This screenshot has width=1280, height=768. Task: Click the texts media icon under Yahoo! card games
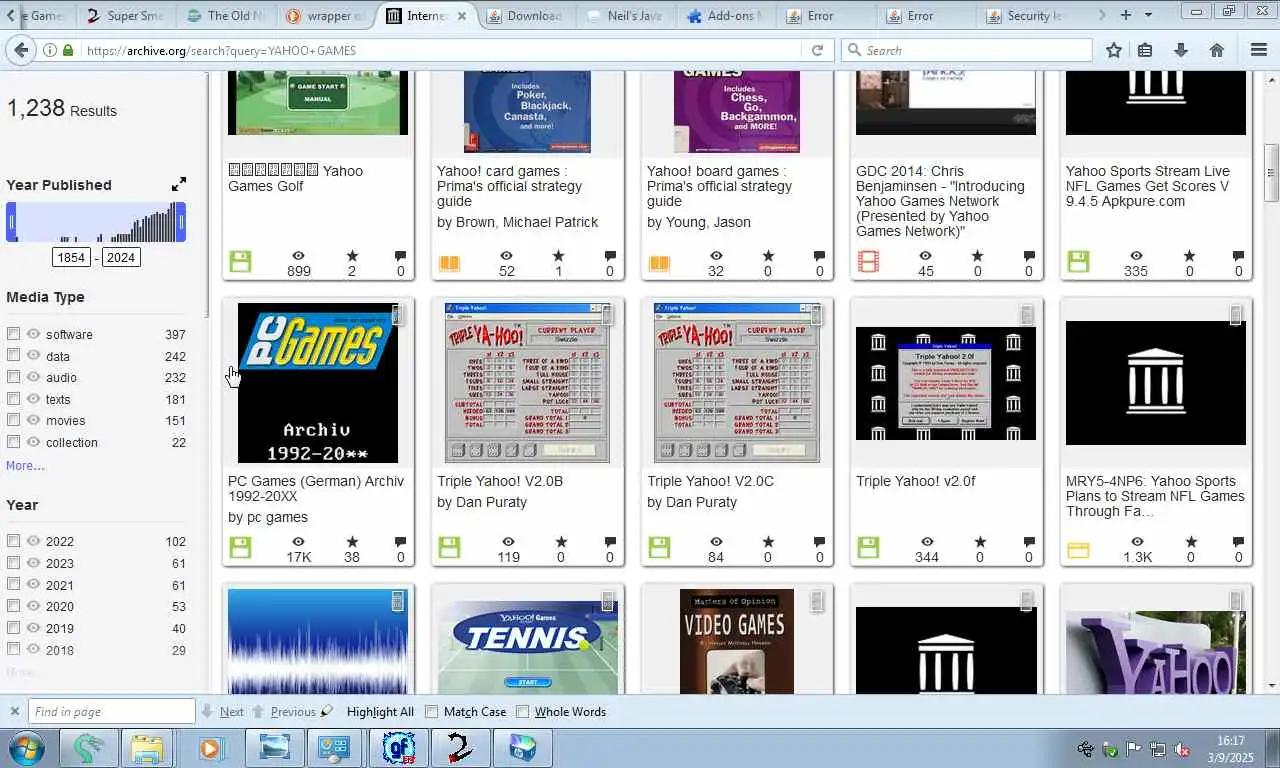(450, 263)
